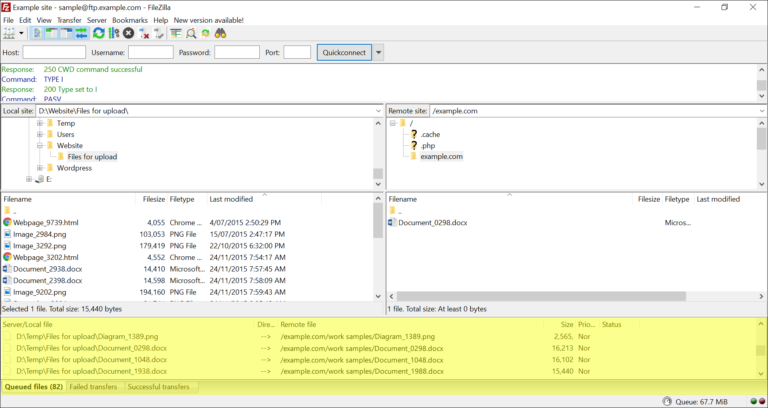
Task: Select remote file Document_0298.docx
Action: point(433,222)
